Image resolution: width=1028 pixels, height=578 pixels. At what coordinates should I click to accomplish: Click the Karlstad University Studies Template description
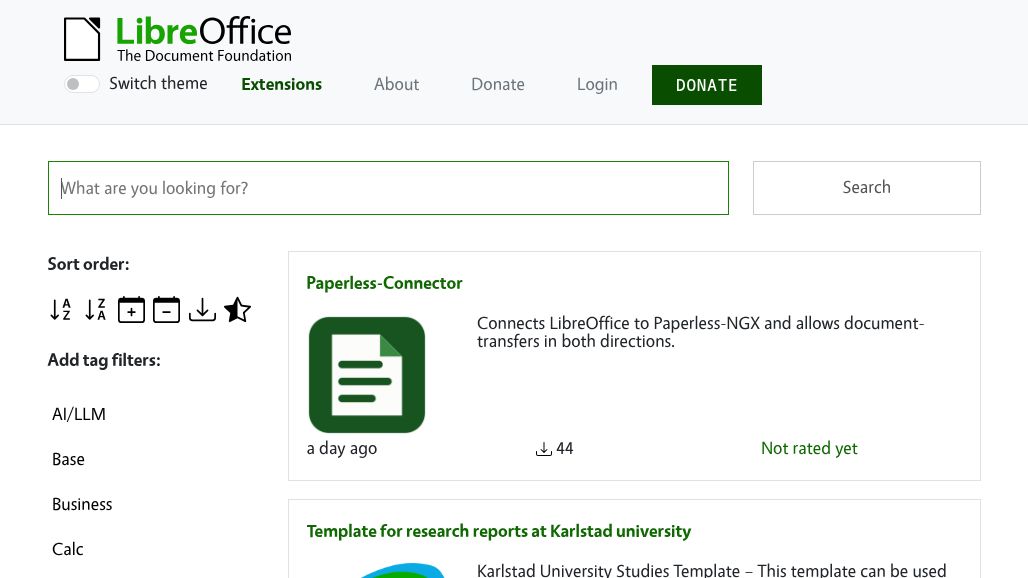[x=711, y=570]
